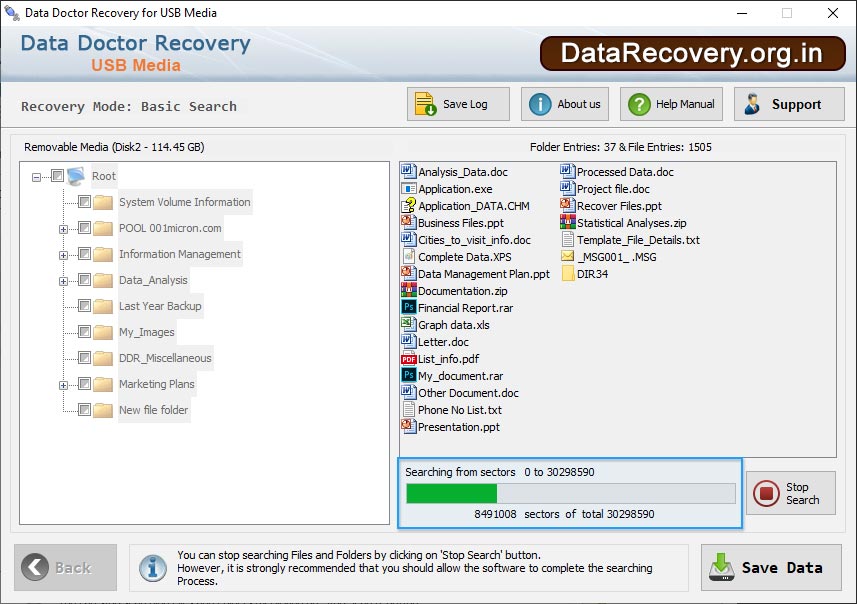Click the PowerPoint icon of Recover Files.ppt
The height and width of the screenshot is (604, 857).
[x=567, y=206]
